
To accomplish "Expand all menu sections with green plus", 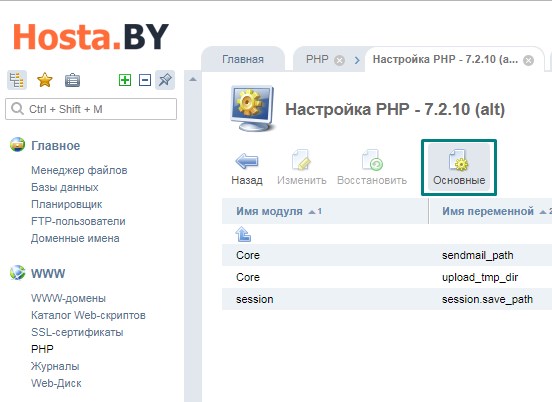I will pyautogui.click(x=125, y=80).
